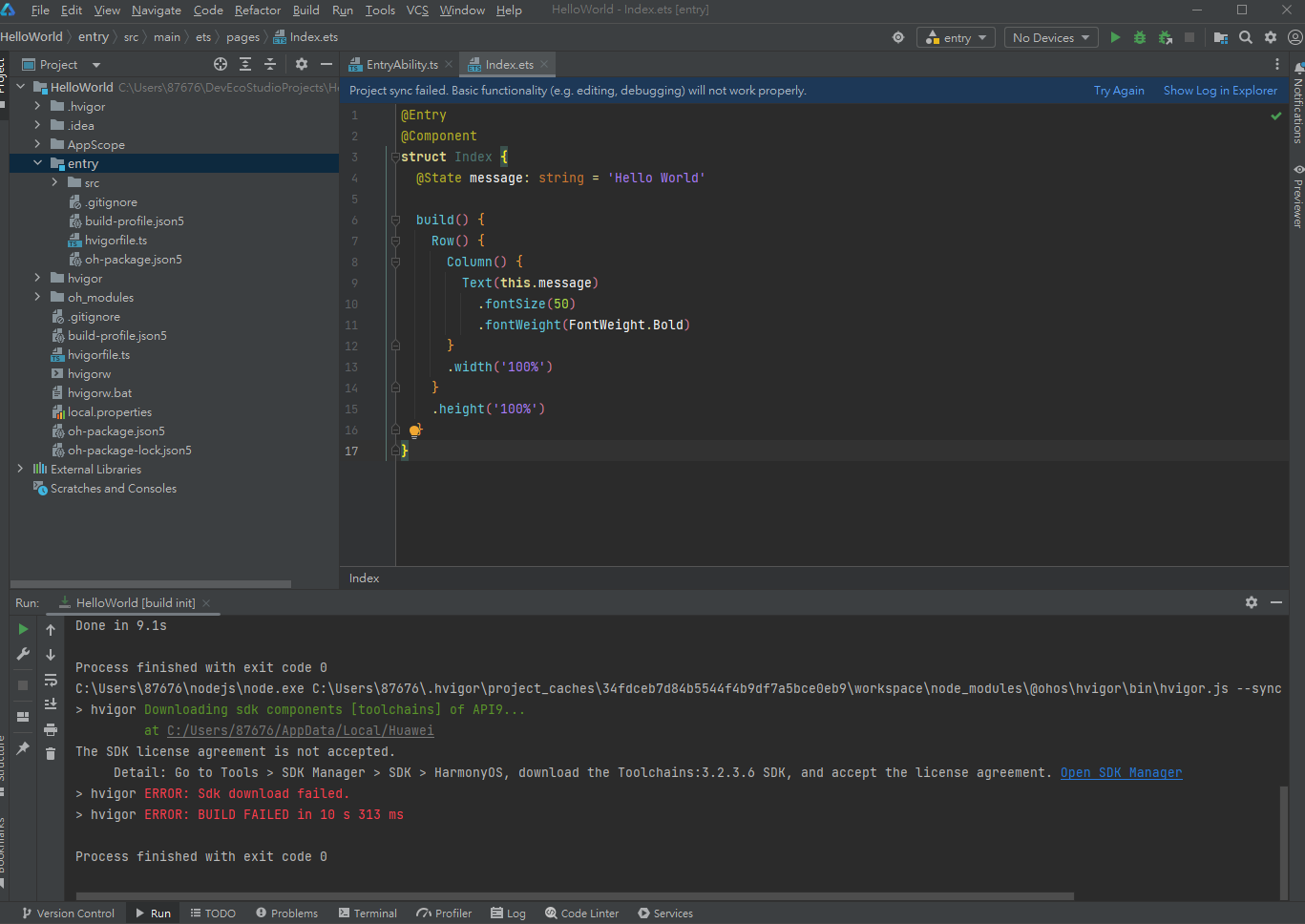1305x924 pixels.
Task: Toggle pin tab in Run panel
Action: click(23, 748)
